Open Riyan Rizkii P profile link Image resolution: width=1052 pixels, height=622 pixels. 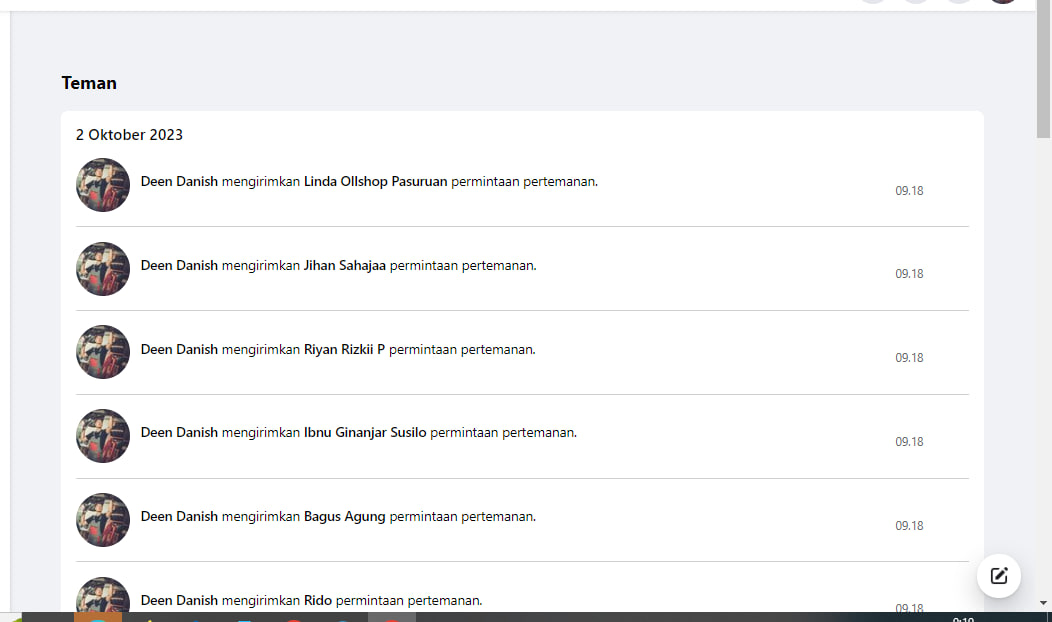pos(344,350)
